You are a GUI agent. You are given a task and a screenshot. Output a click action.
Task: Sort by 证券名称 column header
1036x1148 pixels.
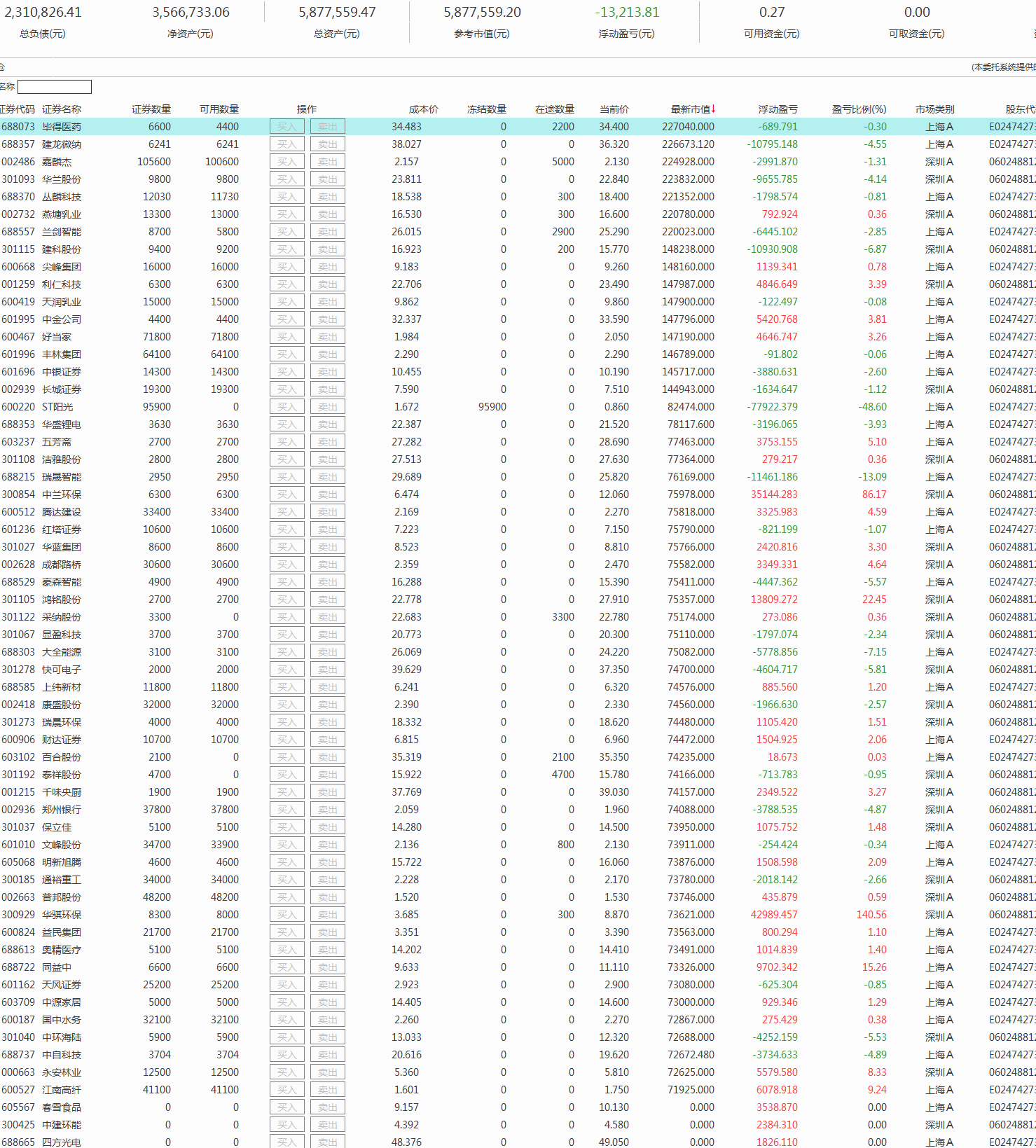[x=62, y=109]
